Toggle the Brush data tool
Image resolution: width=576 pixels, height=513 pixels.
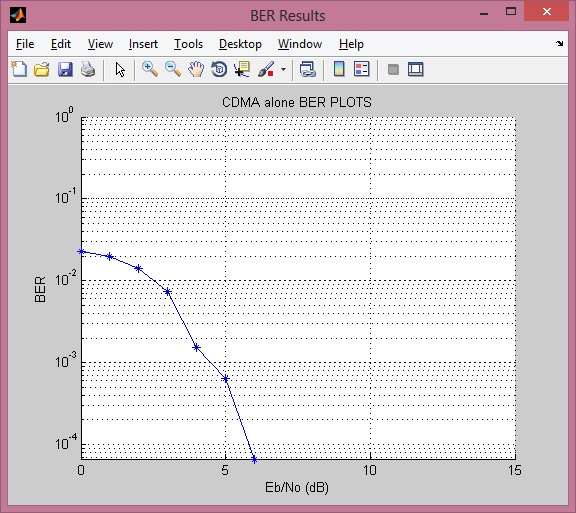point(266,69)
